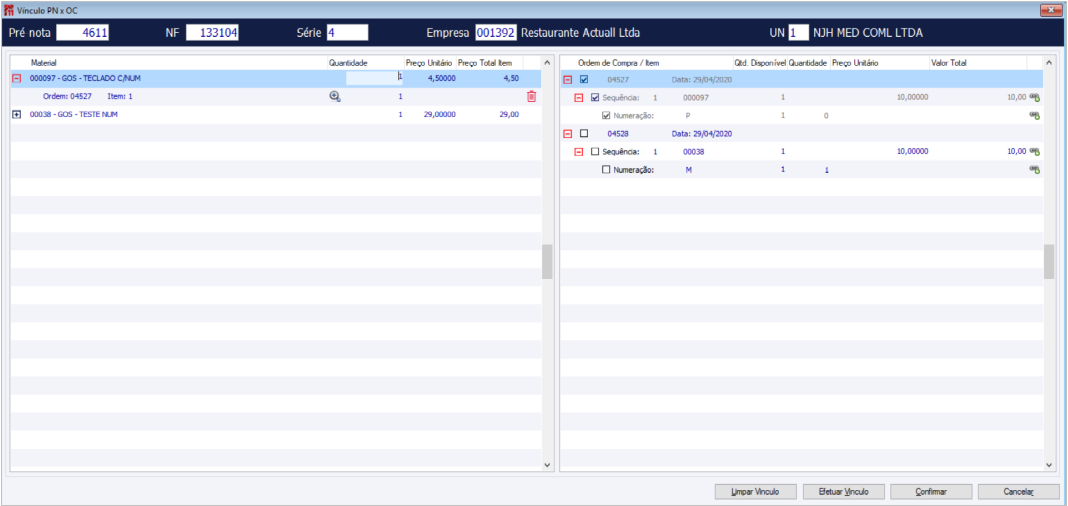This screenshot has width=1068, height=506.
Task: Check order 04528 checkbox
Action: point(584,133)
